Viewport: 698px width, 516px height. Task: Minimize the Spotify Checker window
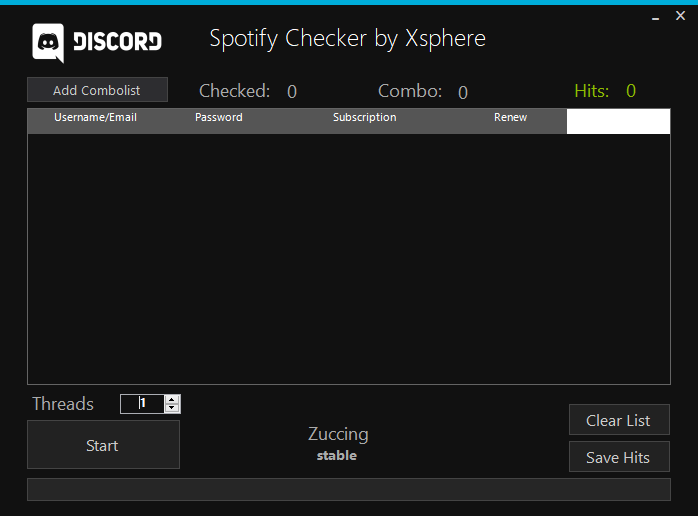pos(655,17)
